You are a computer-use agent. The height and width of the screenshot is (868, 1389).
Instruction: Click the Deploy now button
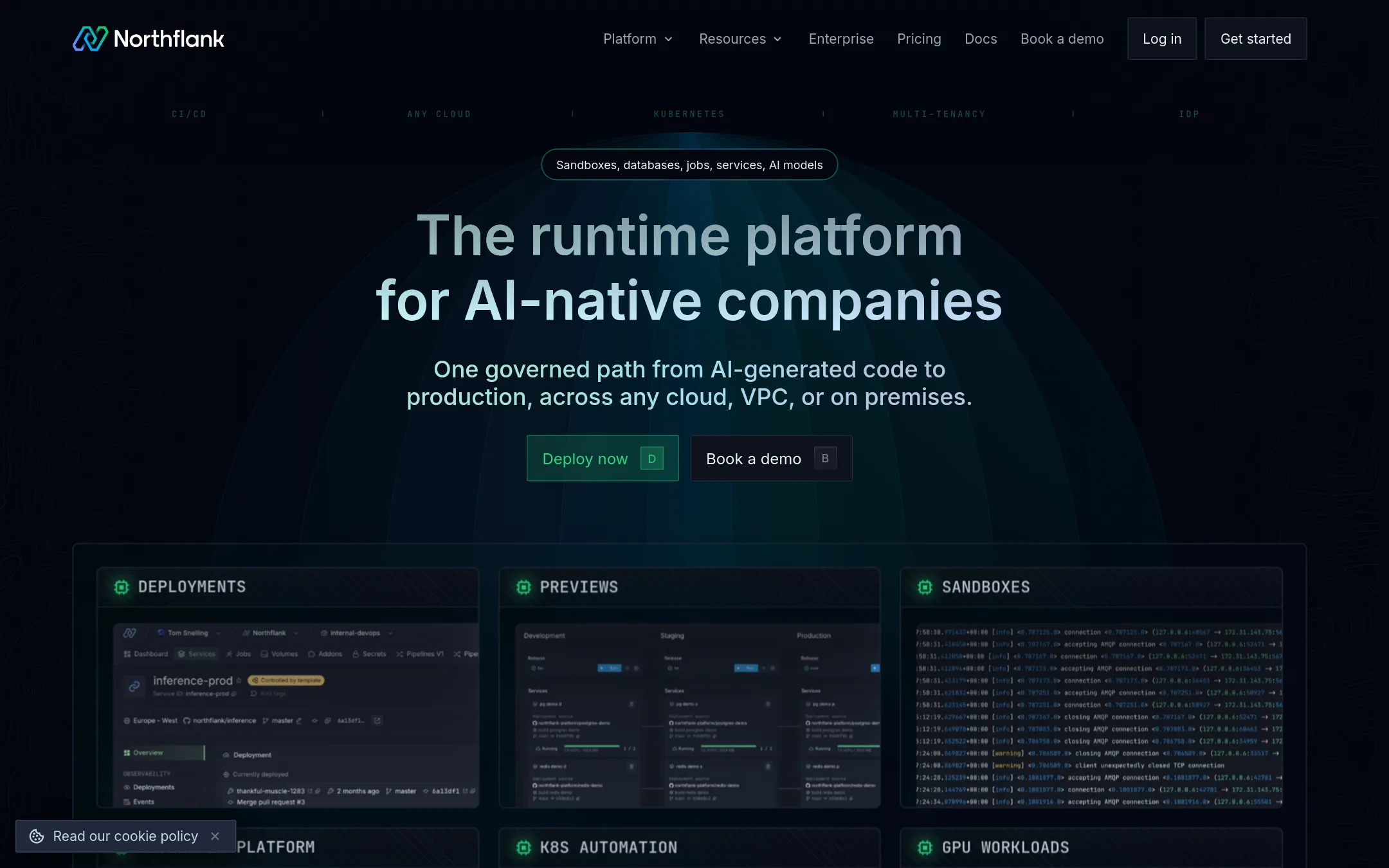coord(603,458)
